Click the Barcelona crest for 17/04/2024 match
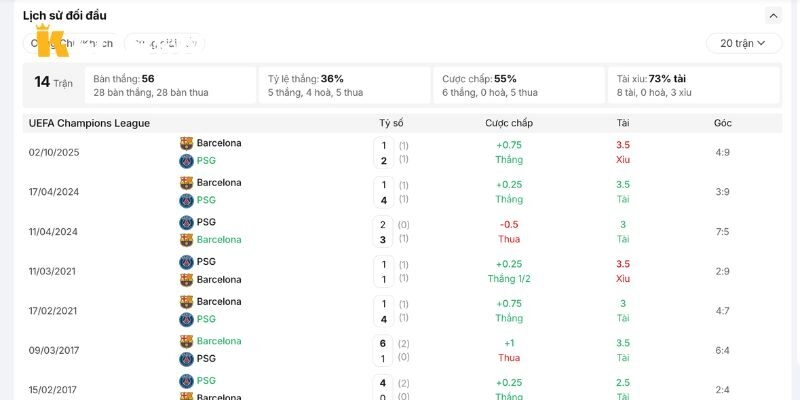This screenshot has width=800, height=400. (x=187, y=183)
